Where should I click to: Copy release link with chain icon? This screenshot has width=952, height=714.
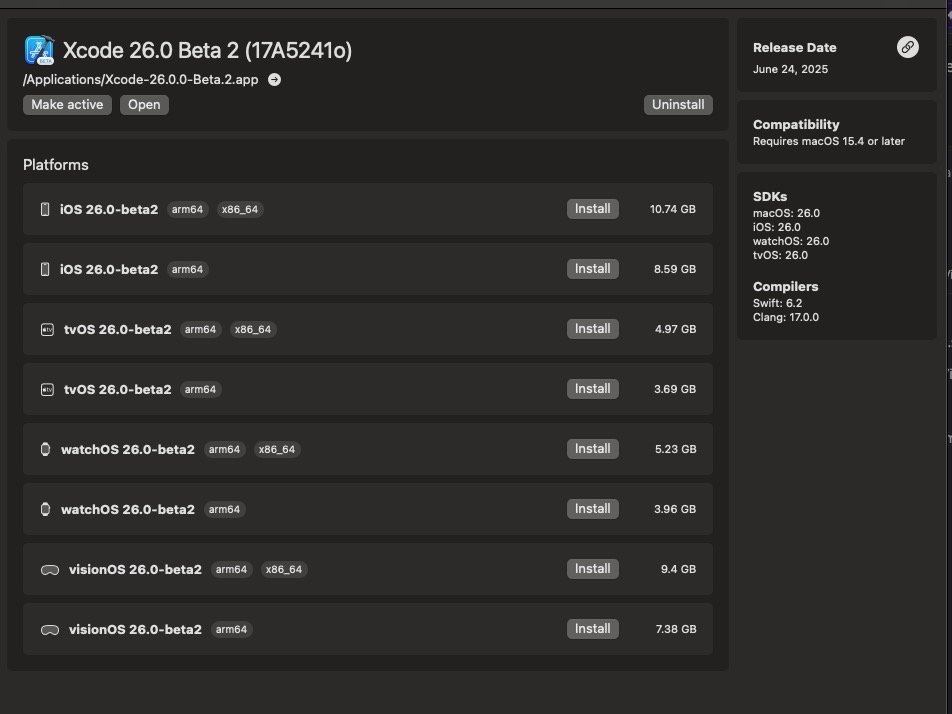tap(908, 47)
